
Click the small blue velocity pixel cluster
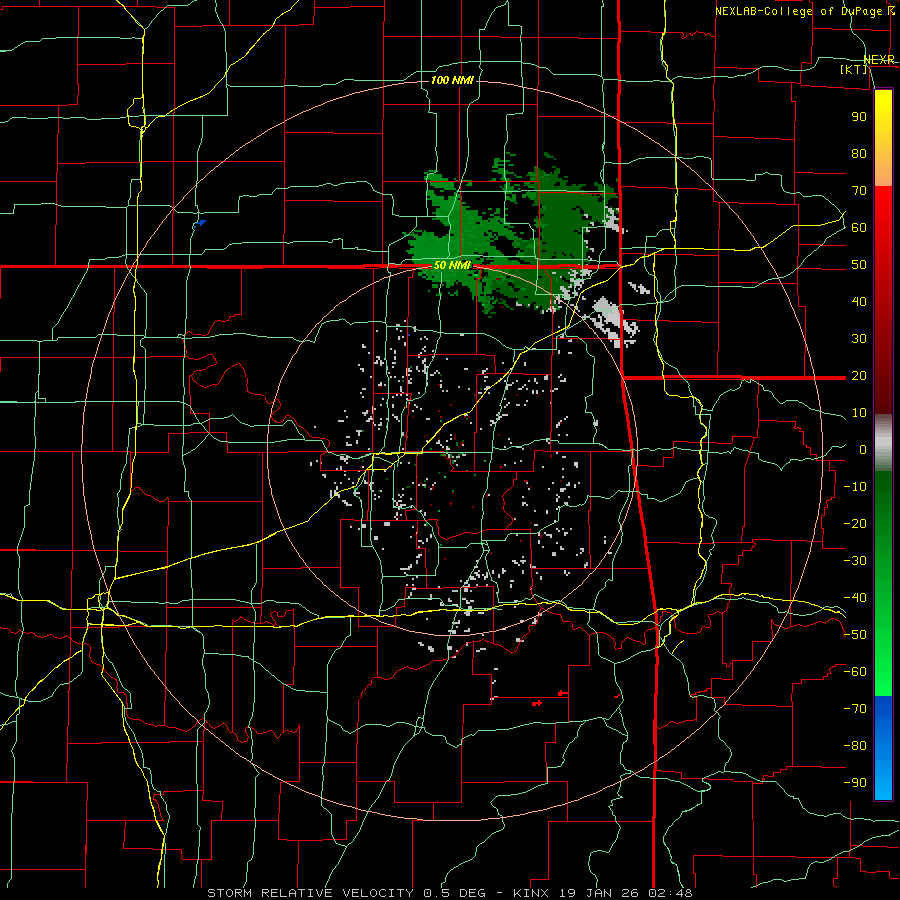tap(199, 223)
